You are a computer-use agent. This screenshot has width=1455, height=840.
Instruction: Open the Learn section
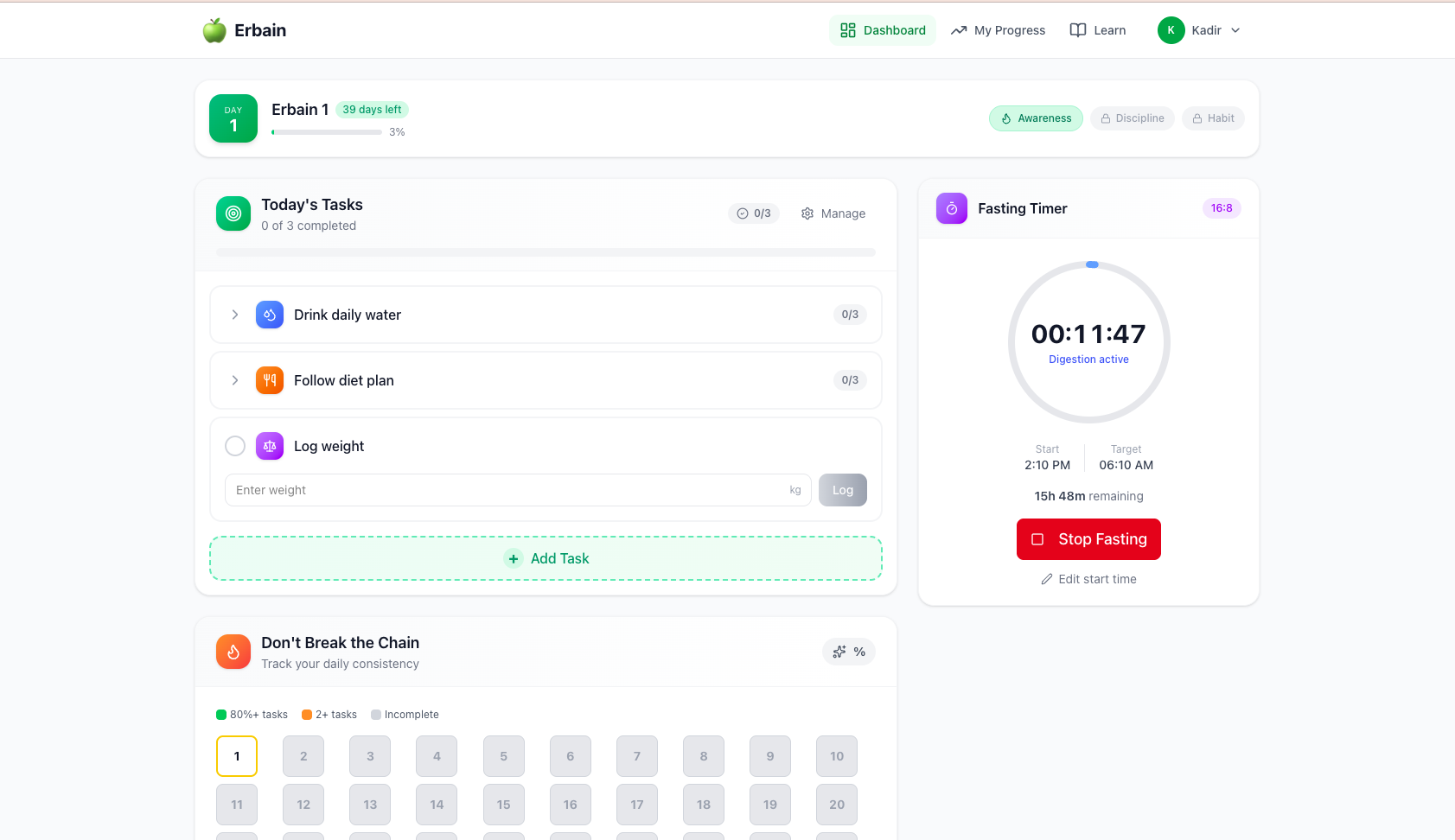coord(1097,29)
